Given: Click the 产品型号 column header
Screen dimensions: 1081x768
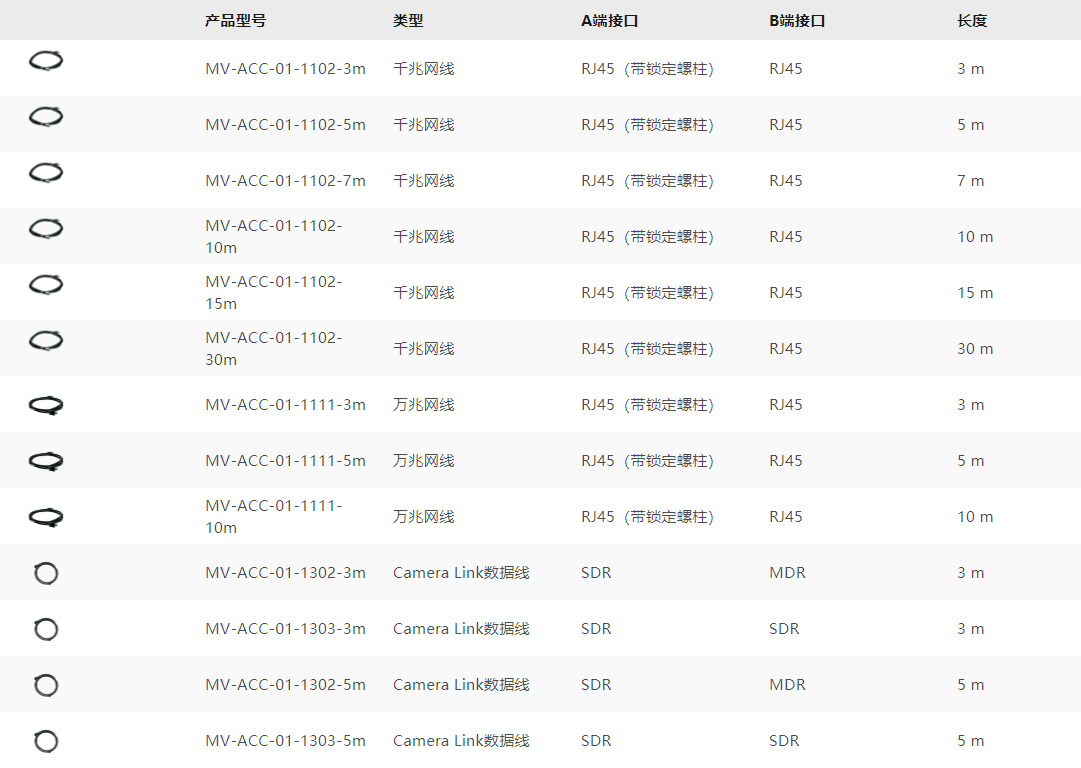Looking at the screenshot, I should tap(235, 20).
